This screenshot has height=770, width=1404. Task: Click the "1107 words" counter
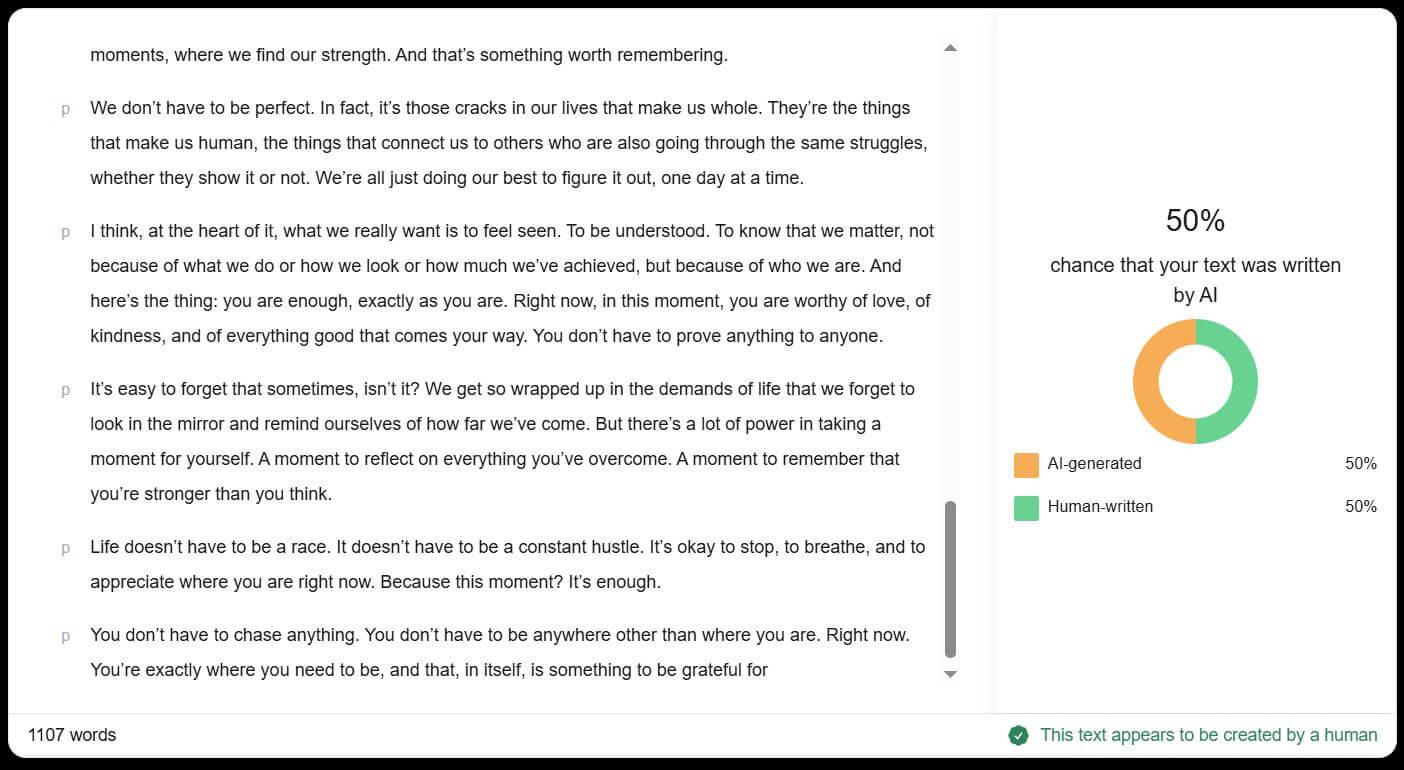72,735
